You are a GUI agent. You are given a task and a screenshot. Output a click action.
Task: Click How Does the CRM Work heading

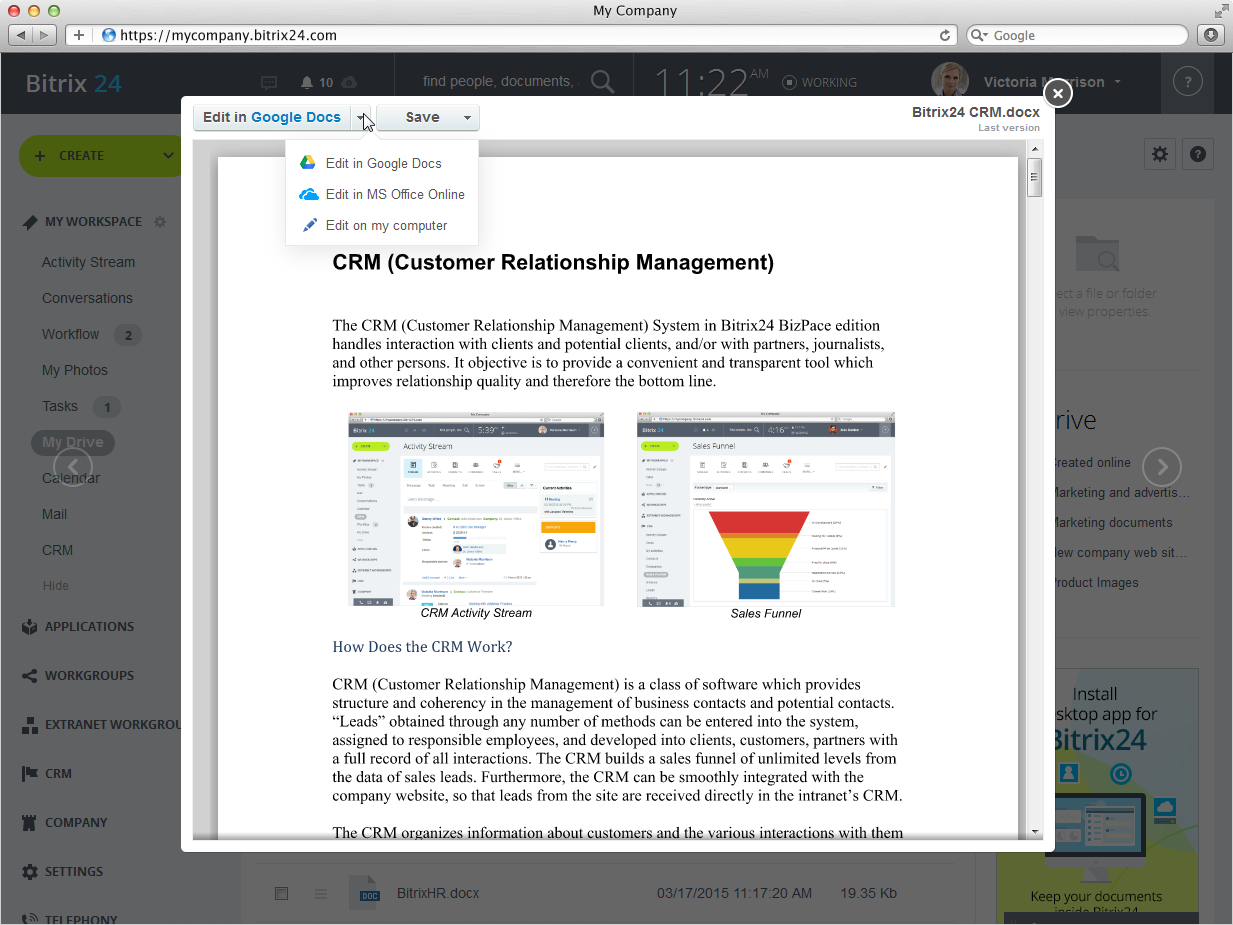(x=422, y=647)
